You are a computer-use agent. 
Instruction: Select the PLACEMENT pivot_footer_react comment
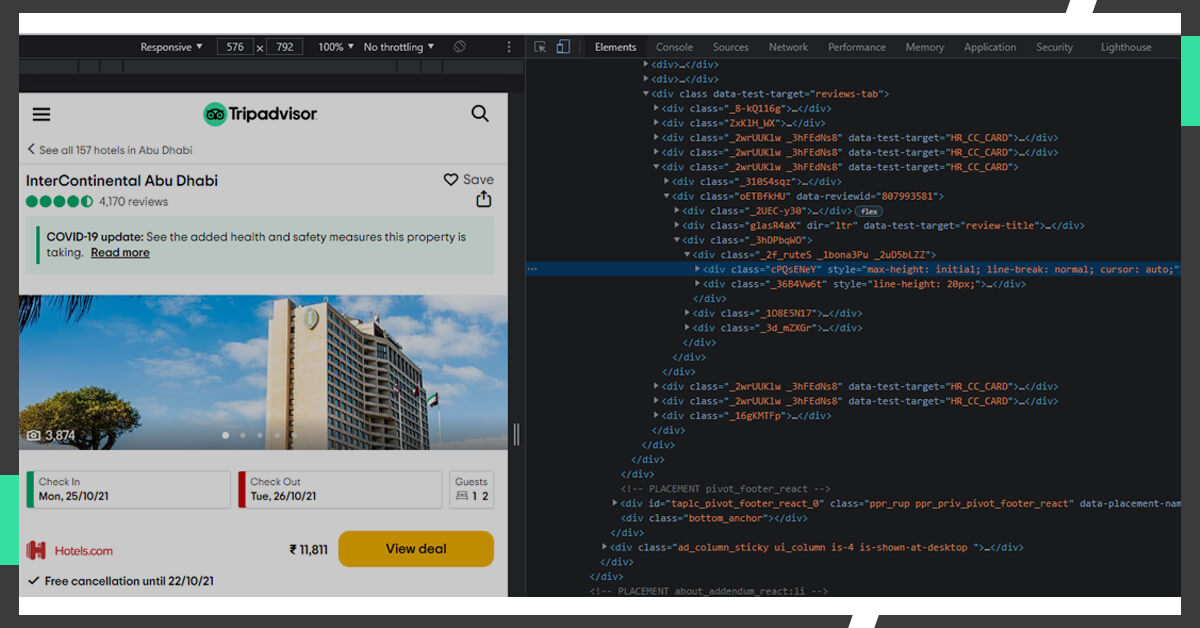[725, 489]
